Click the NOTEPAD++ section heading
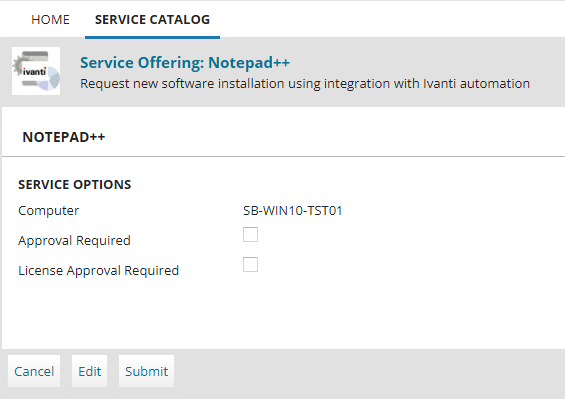The image size is (565, 401). pos(64,137)
